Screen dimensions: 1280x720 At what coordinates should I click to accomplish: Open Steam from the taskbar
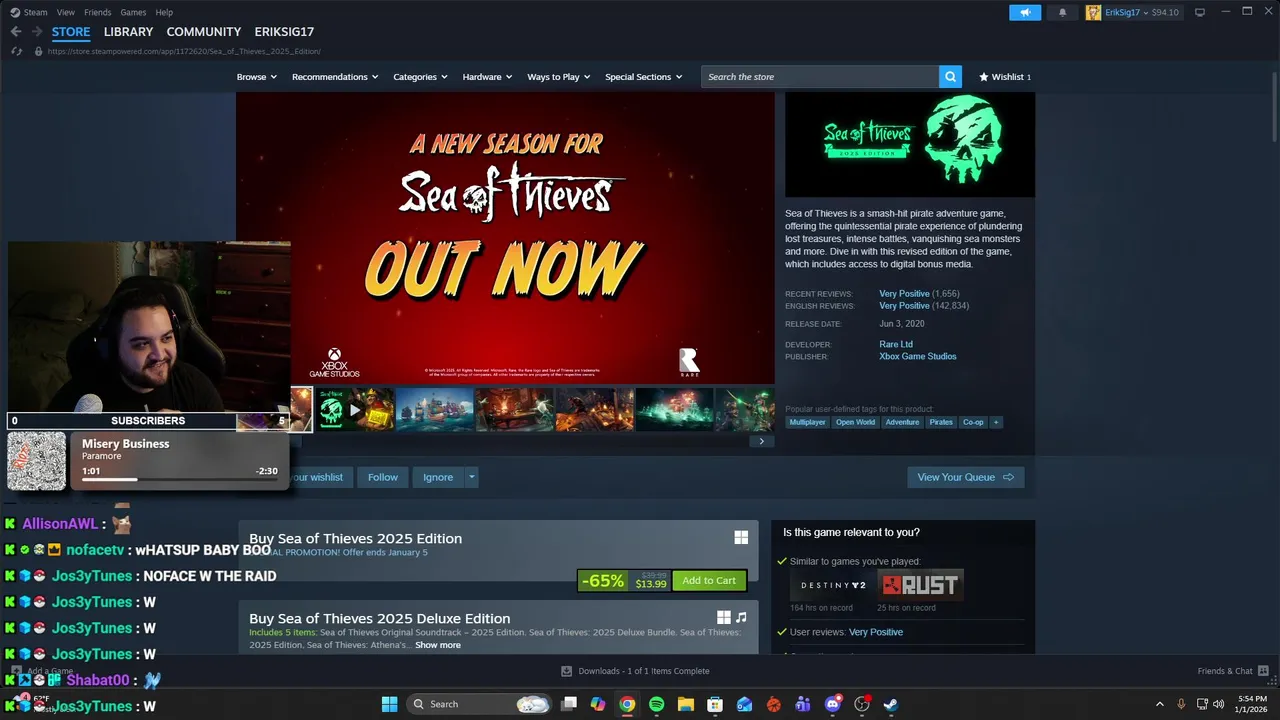(x=890, y=704)
